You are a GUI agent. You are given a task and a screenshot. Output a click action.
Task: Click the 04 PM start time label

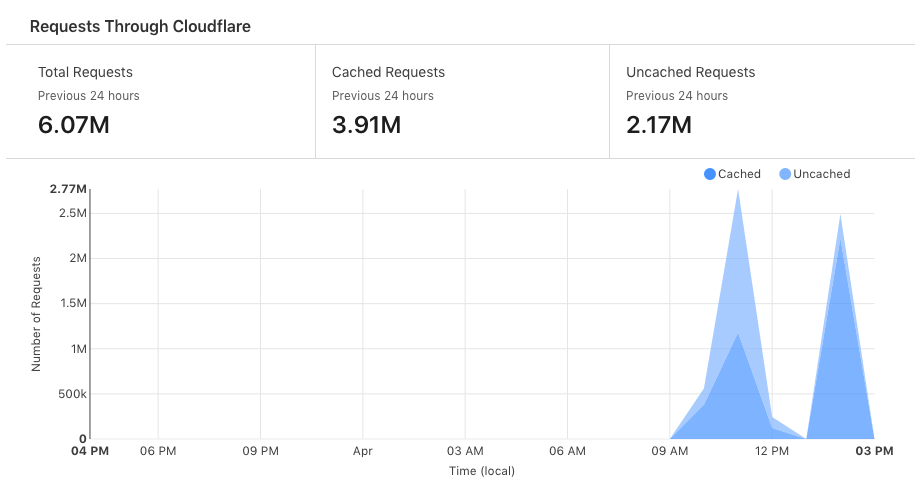pos(90,452)
